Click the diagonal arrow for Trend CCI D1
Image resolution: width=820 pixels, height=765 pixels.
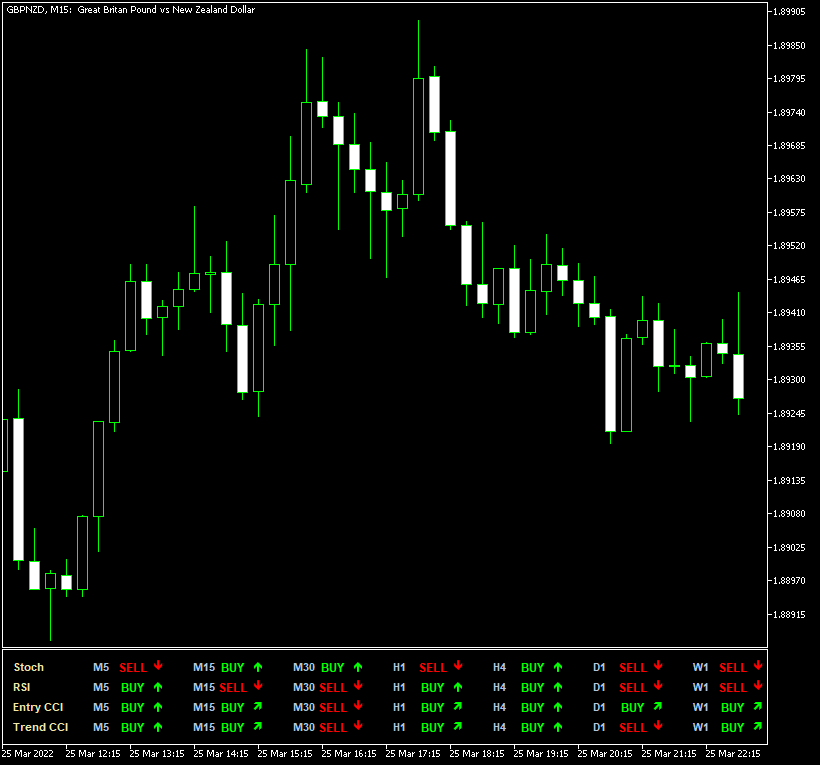(658, 727)
